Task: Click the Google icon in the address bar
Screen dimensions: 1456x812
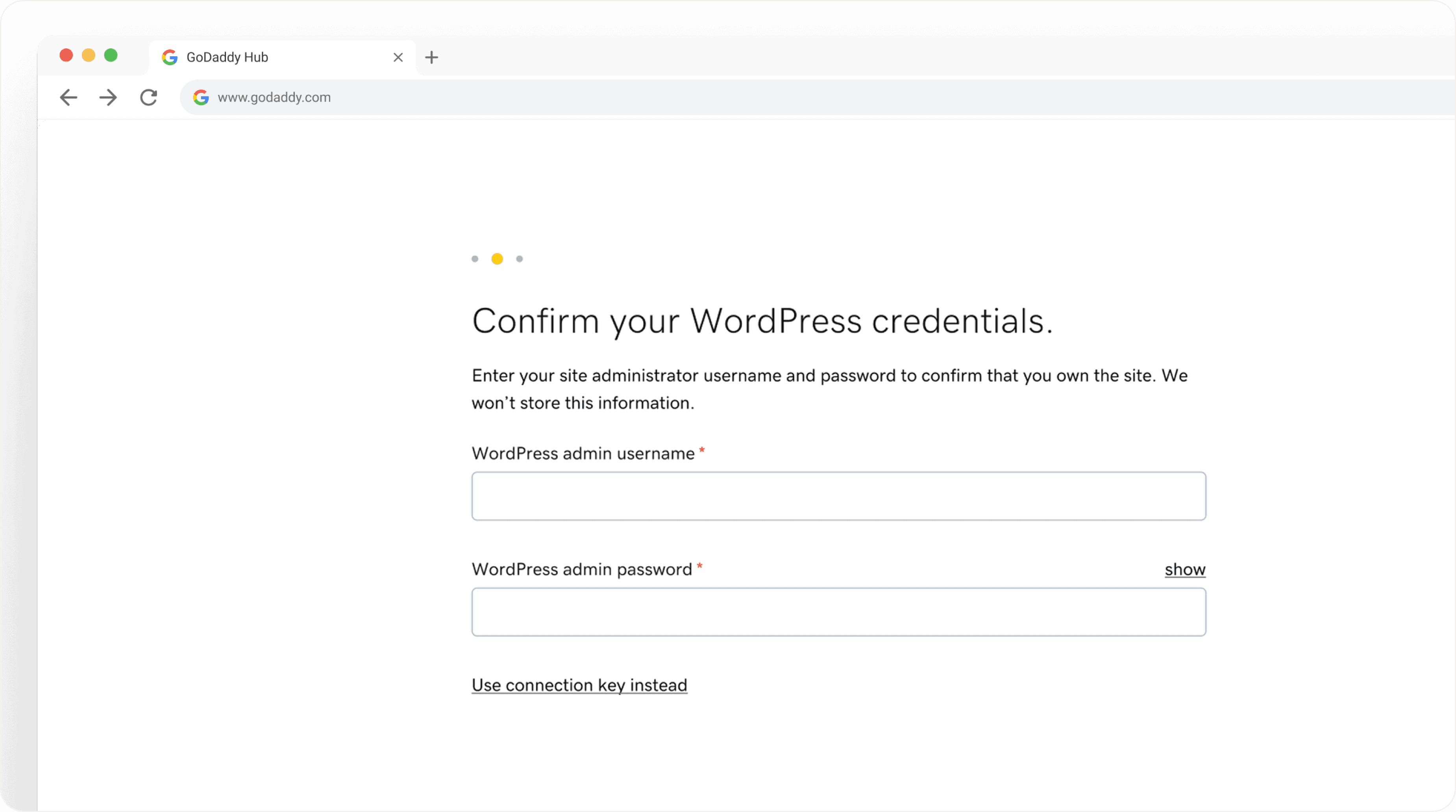Action: (201, 97)
